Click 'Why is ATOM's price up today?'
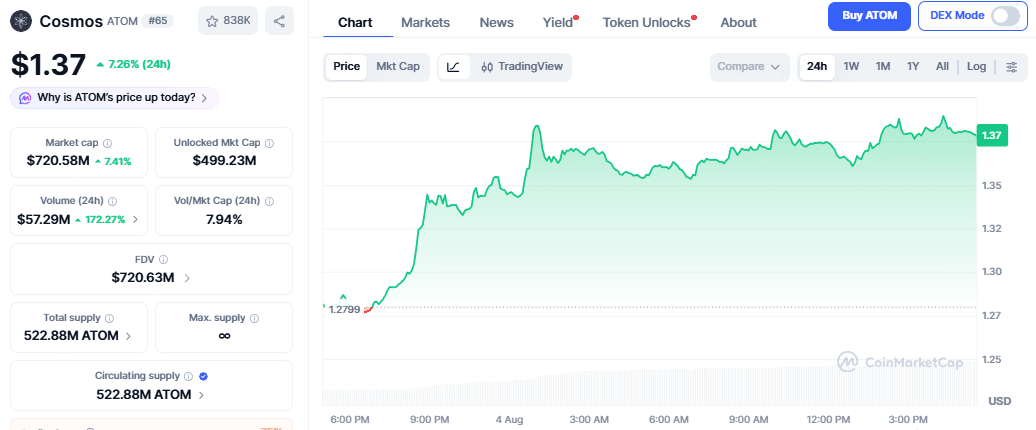 116,98
